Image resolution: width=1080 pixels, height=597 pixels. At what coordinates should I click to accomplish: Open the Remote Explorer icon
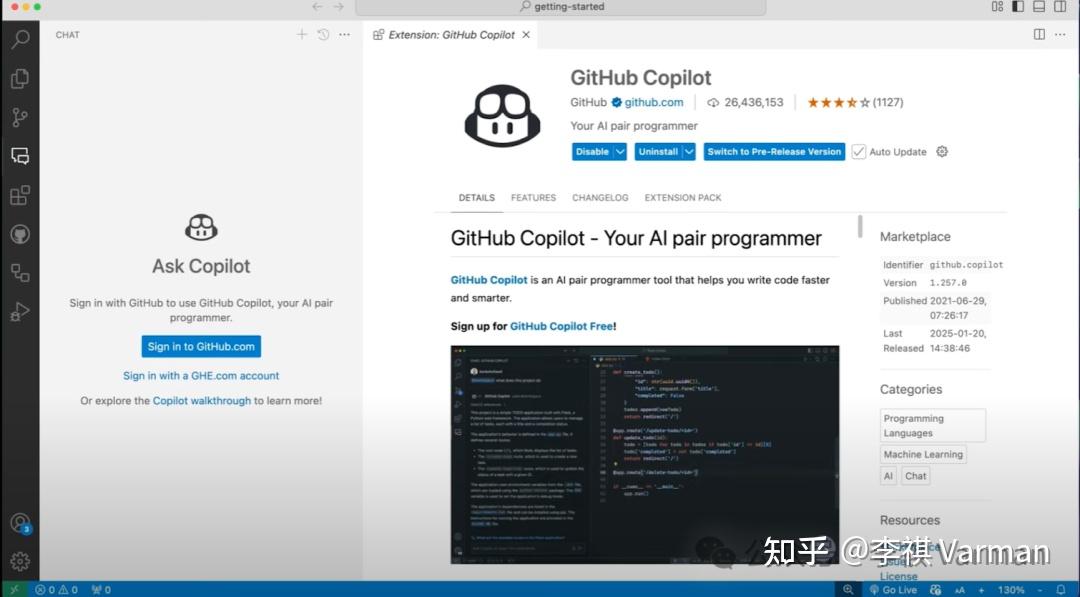click(x=20, y=273)
